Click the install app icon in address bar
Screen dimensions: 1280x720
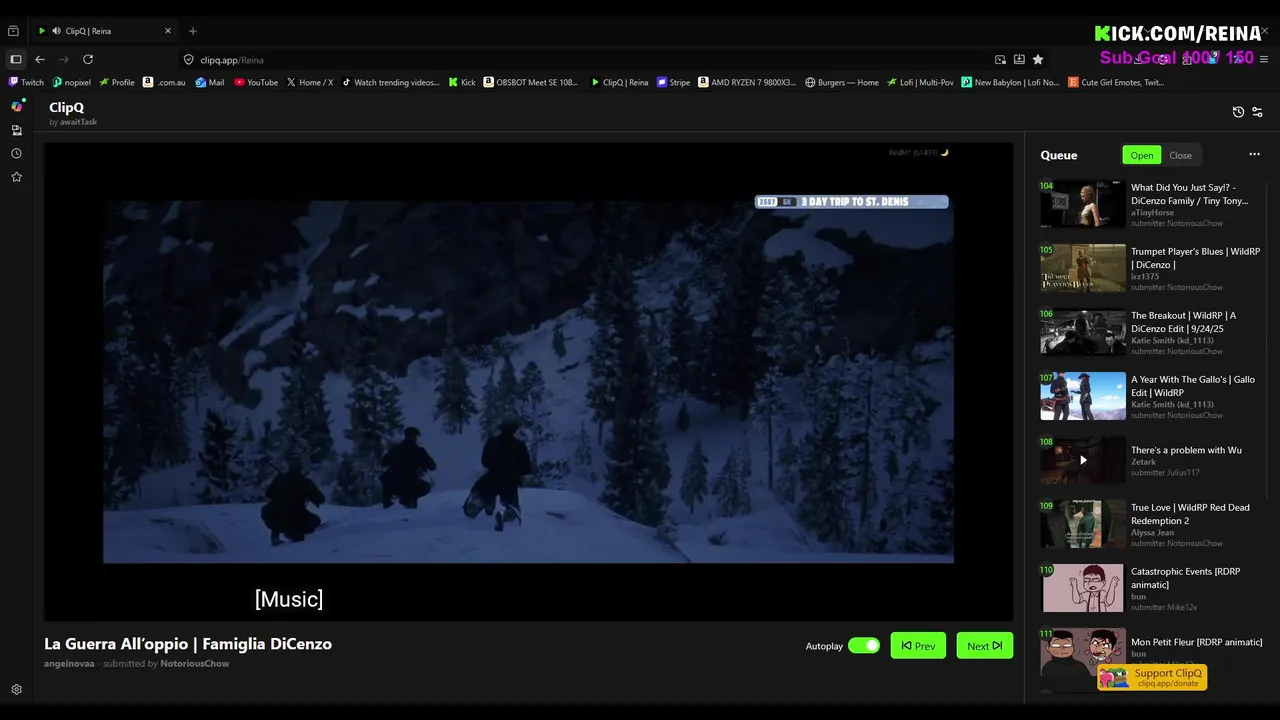click(x=1019, y=59)
